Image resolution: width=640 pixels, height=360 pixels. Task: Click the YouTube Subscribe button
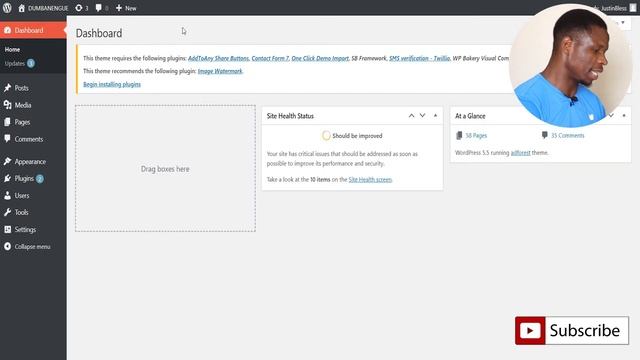(x=571, y=331)
